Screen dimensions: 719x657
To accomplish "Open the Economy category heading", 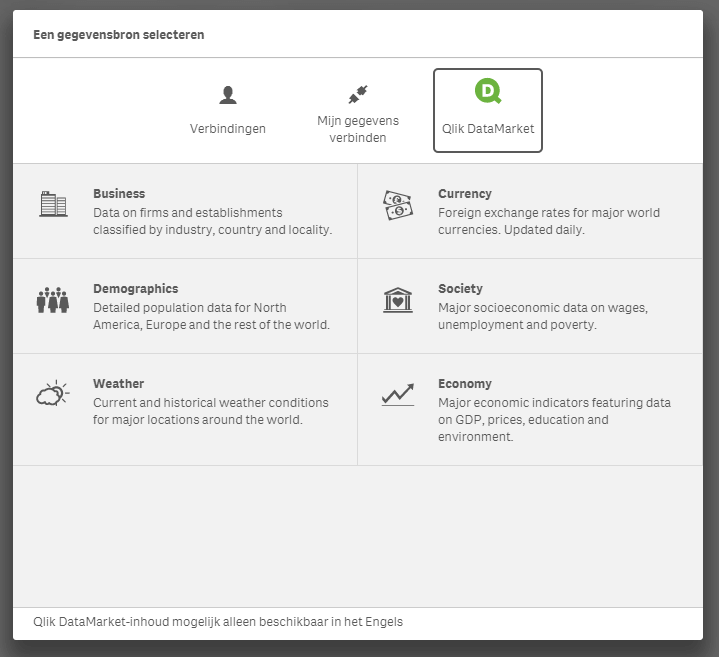I will point(465,383).
